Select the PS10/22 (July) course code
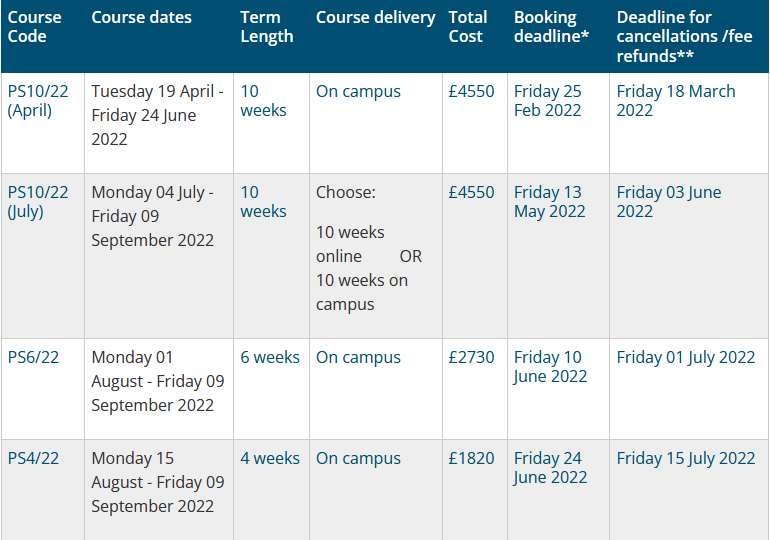 click(x=38, y=202)
